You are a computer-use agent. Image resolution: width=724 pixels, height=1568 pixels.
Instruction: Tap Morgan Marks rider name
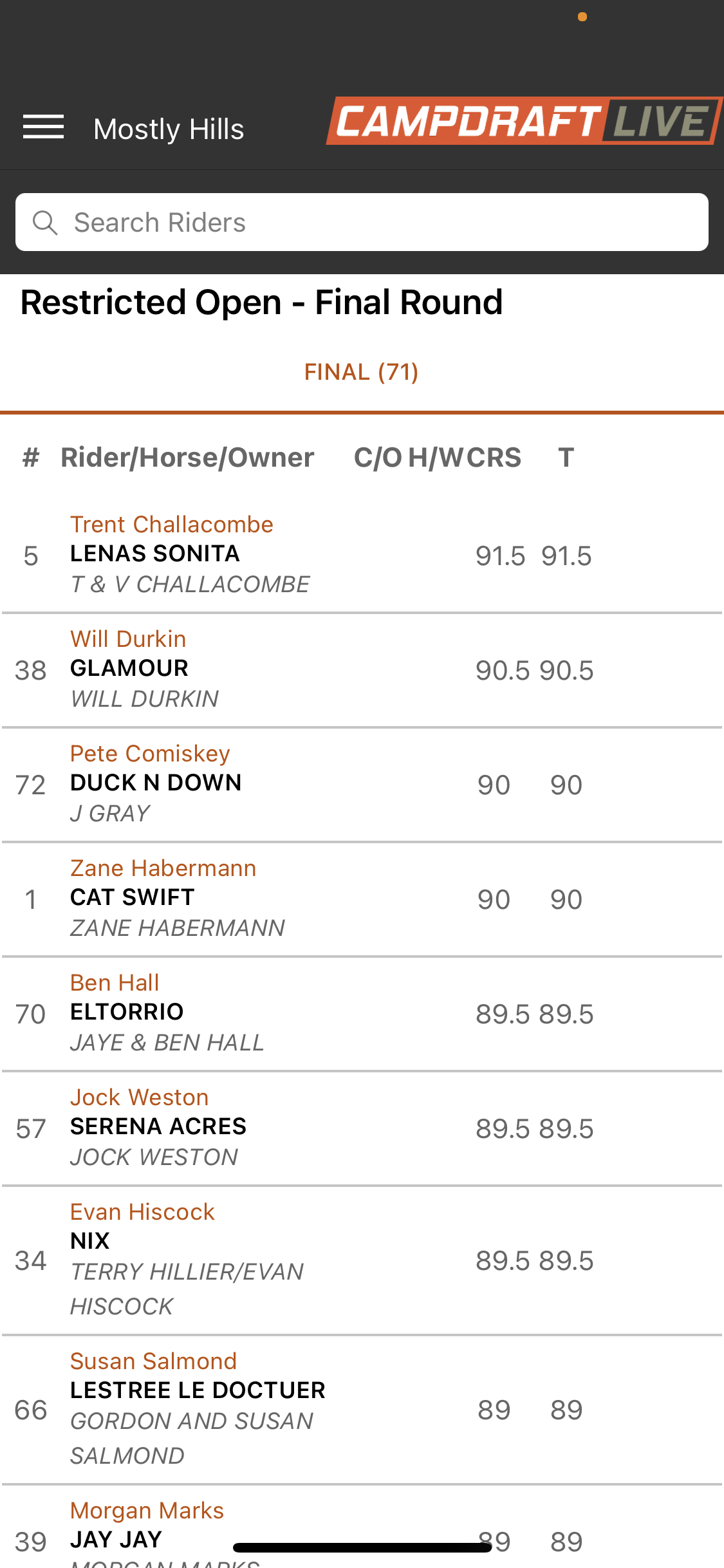[147, 1511]
